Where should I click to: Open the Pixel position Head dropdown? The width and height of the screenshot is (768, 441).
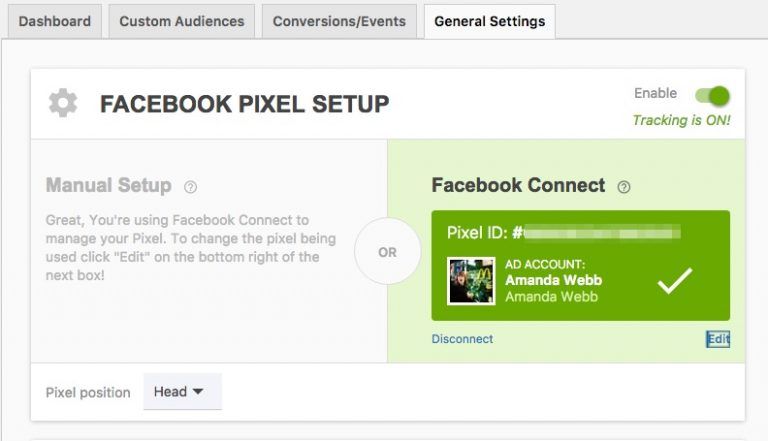(182, 392)
